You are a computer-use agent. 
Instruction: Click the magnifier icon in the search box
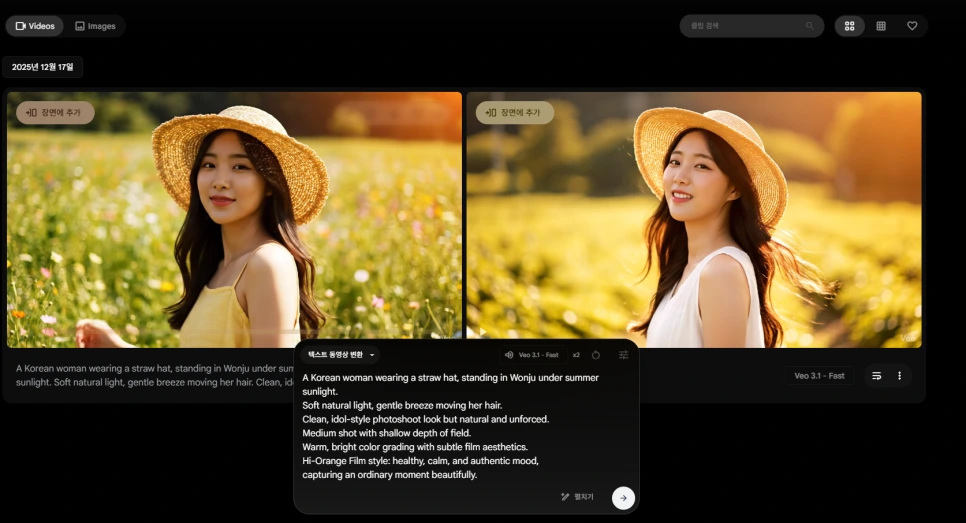click(810, 26)
